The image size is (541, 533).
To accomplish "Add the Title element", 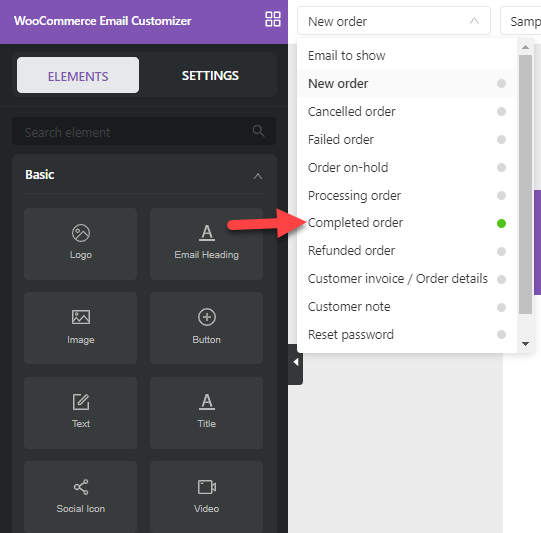I will point(206,413).
